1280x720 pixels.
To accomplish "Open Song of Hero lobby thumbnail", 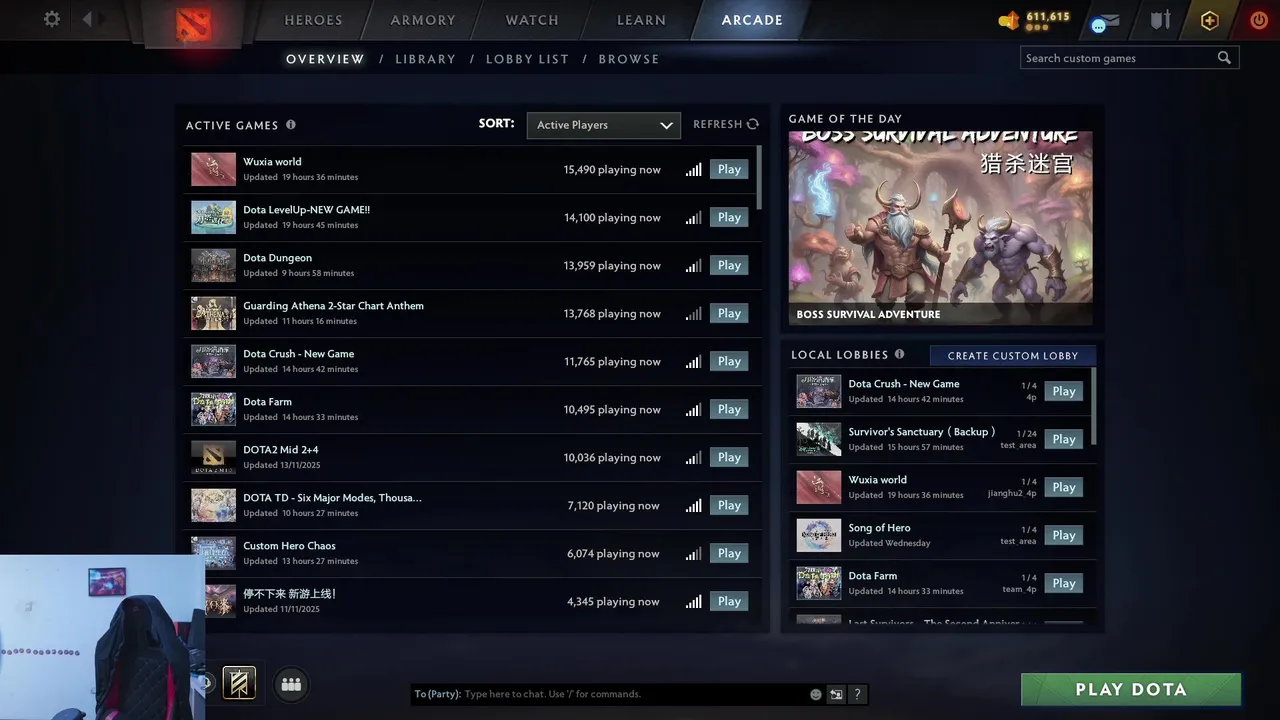I will tap(818, 535).
